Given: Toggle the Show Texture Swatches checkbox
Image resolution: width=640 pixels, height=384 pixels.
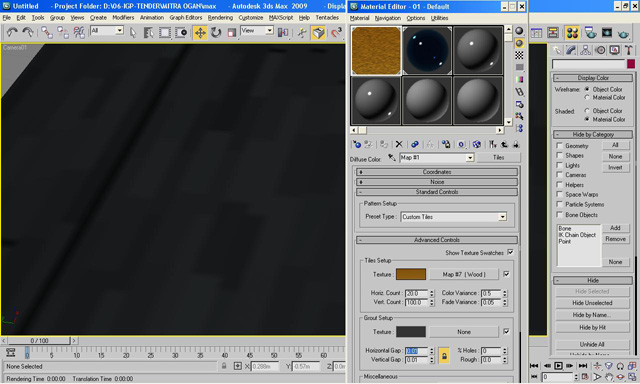Looking at the screenshot, I should (x=510, y=253).
